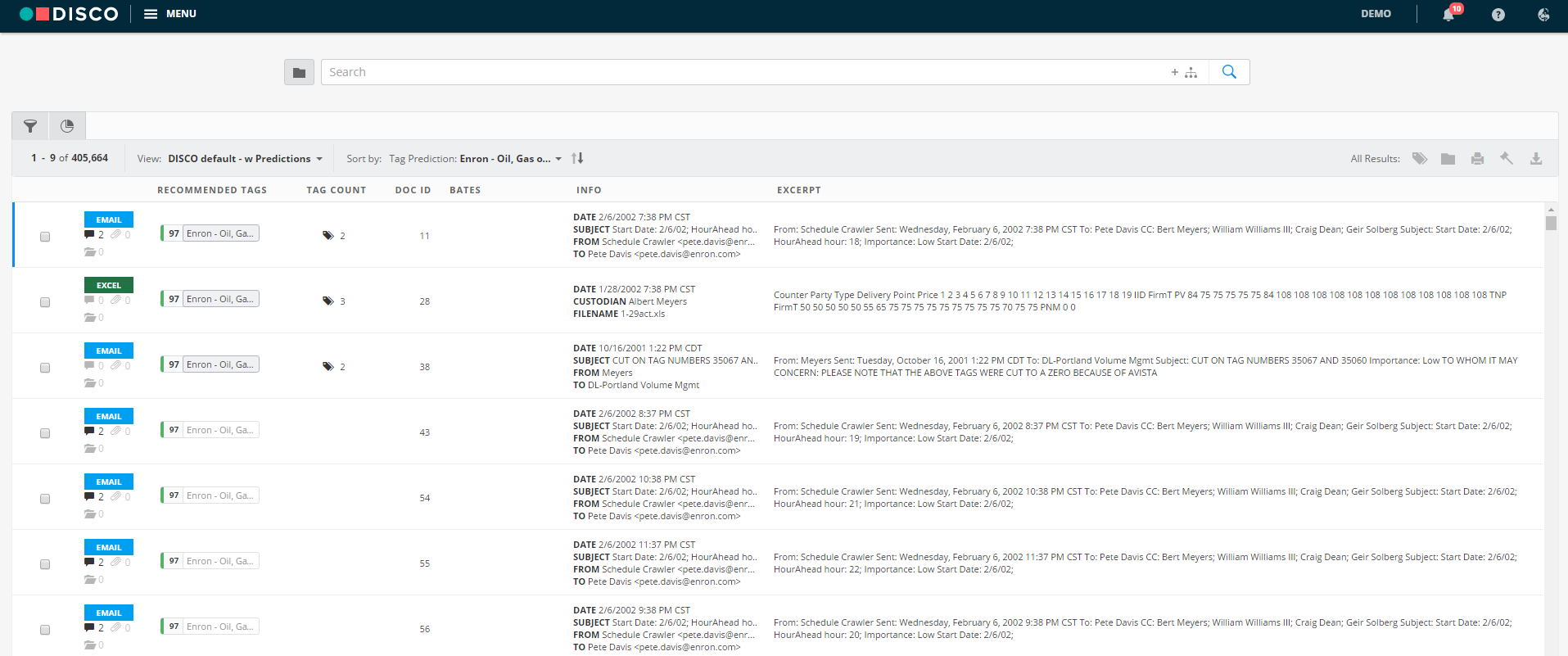Open the search builder hierarchy icon
This screenshot has width=1568, height=656.
pos(1191,72)
